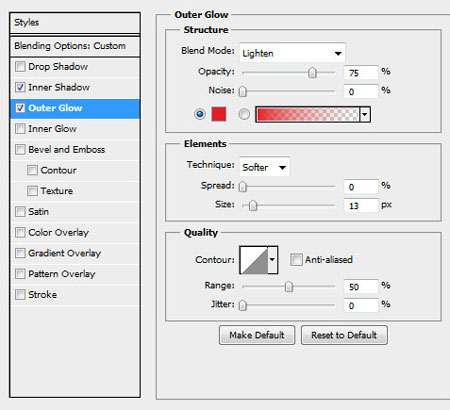Click the Opacity value field showing 75
Viewport: 450px width, 410px height.
pos(361,73)
